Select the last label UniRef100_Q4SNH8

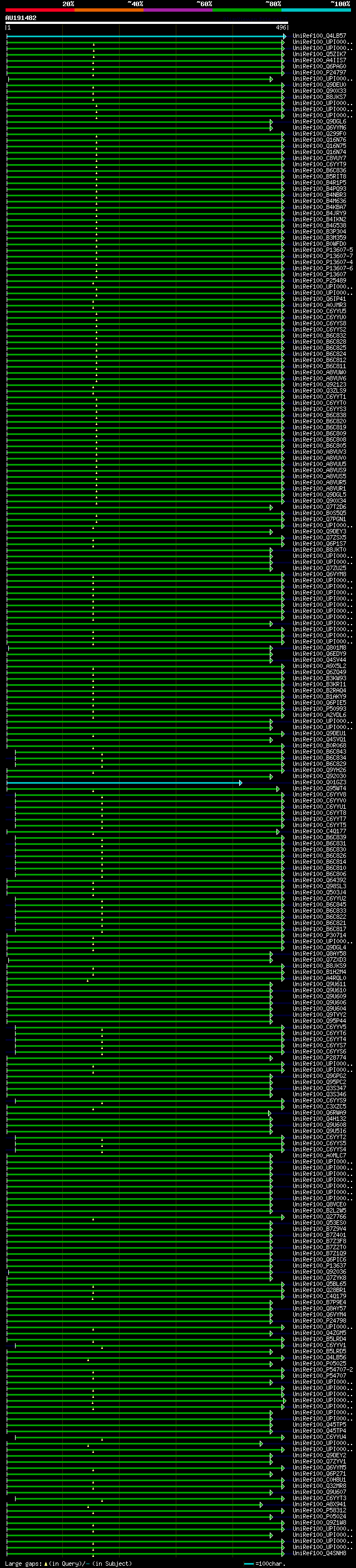point(319,1553)
